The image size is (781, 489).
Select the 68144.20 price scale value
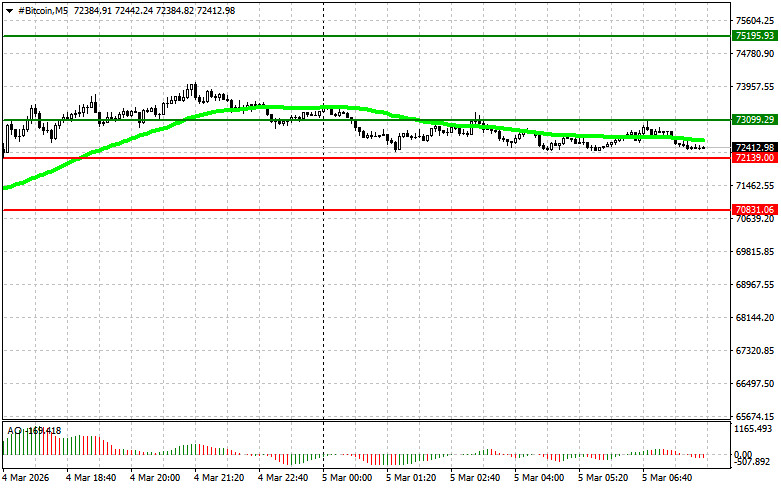coord(755,318)
